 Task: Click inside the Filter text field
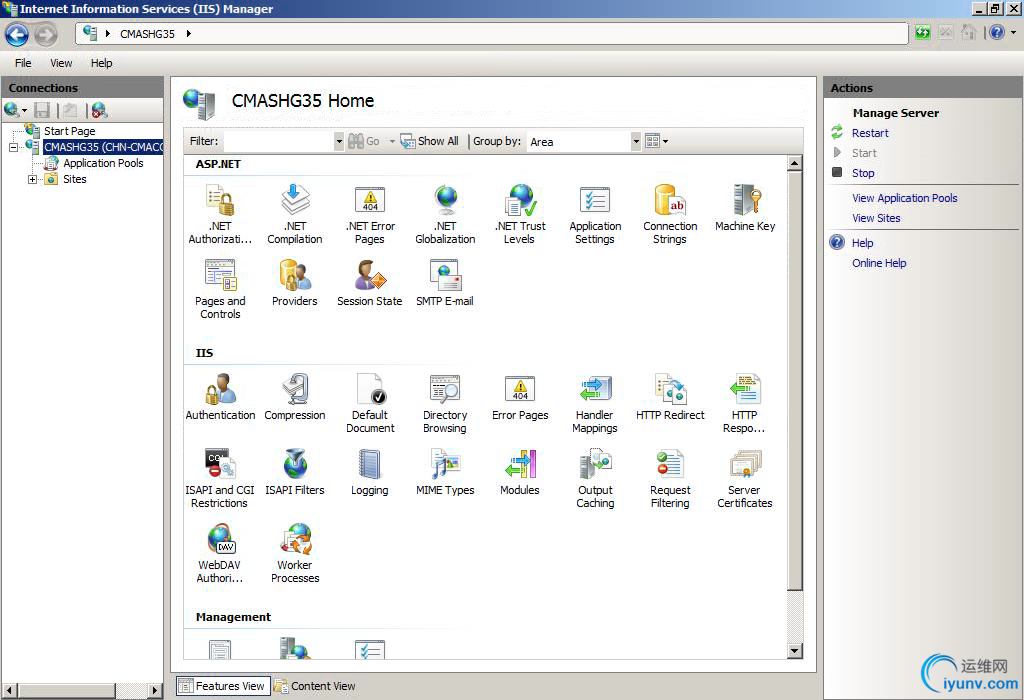279,141
